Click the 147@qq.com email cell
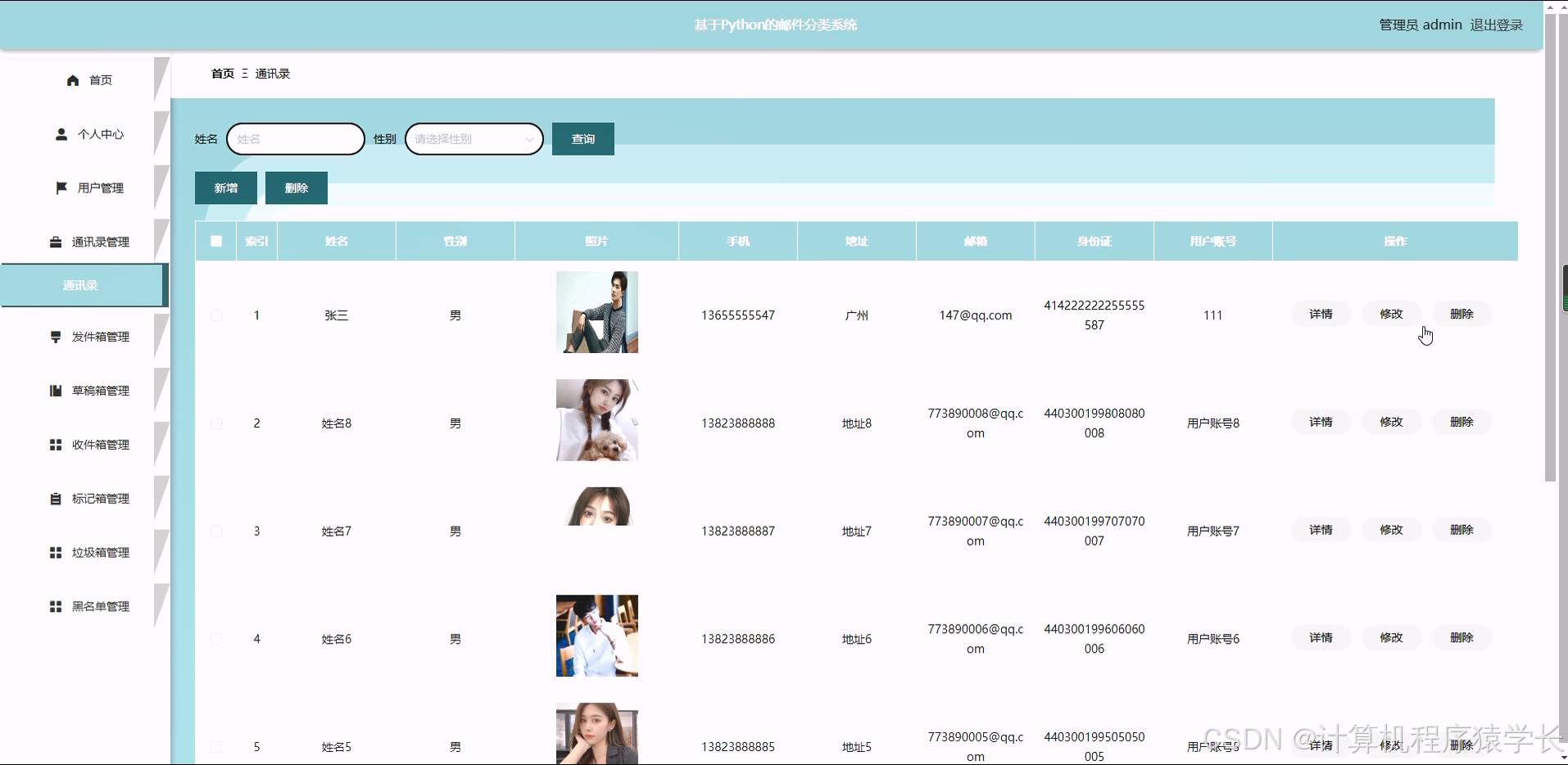The height and width of the screenshot is (765, 1568). tap(976, 315)
